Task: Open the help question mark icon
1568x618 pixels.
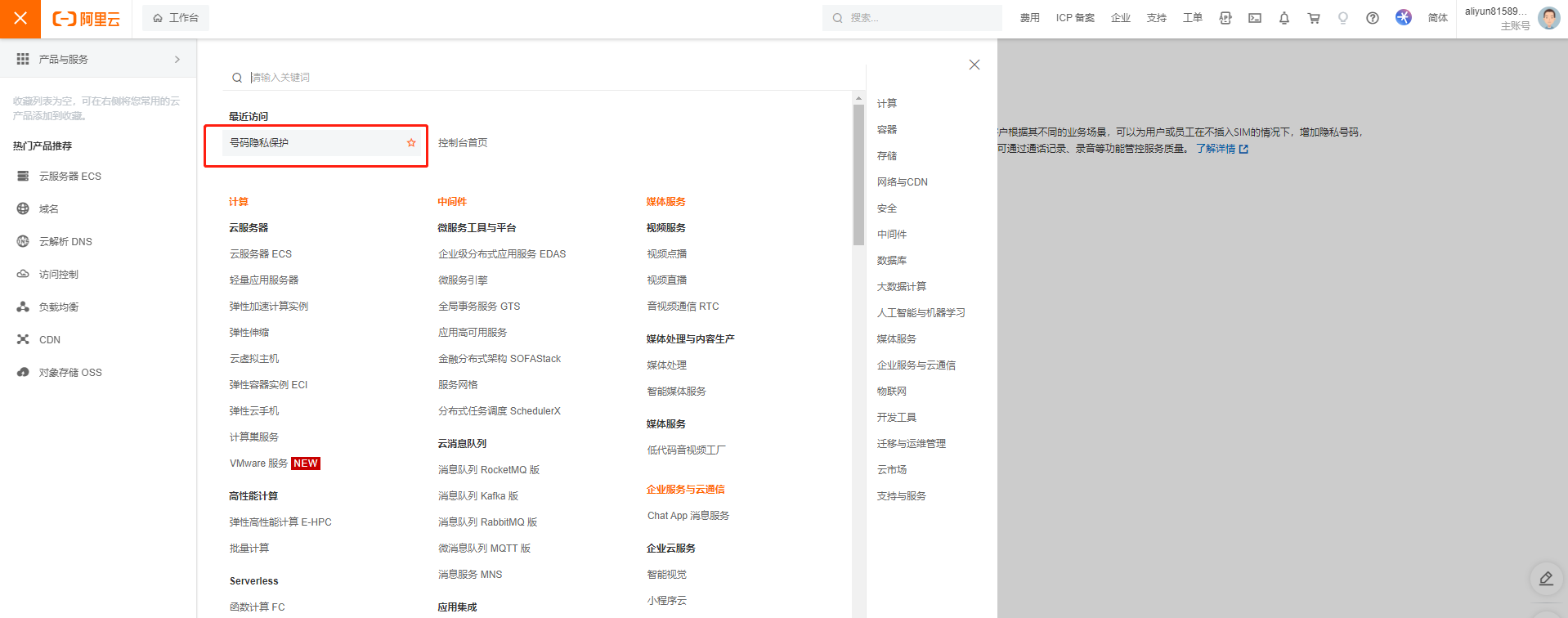Action: (x=1373, y=18)
